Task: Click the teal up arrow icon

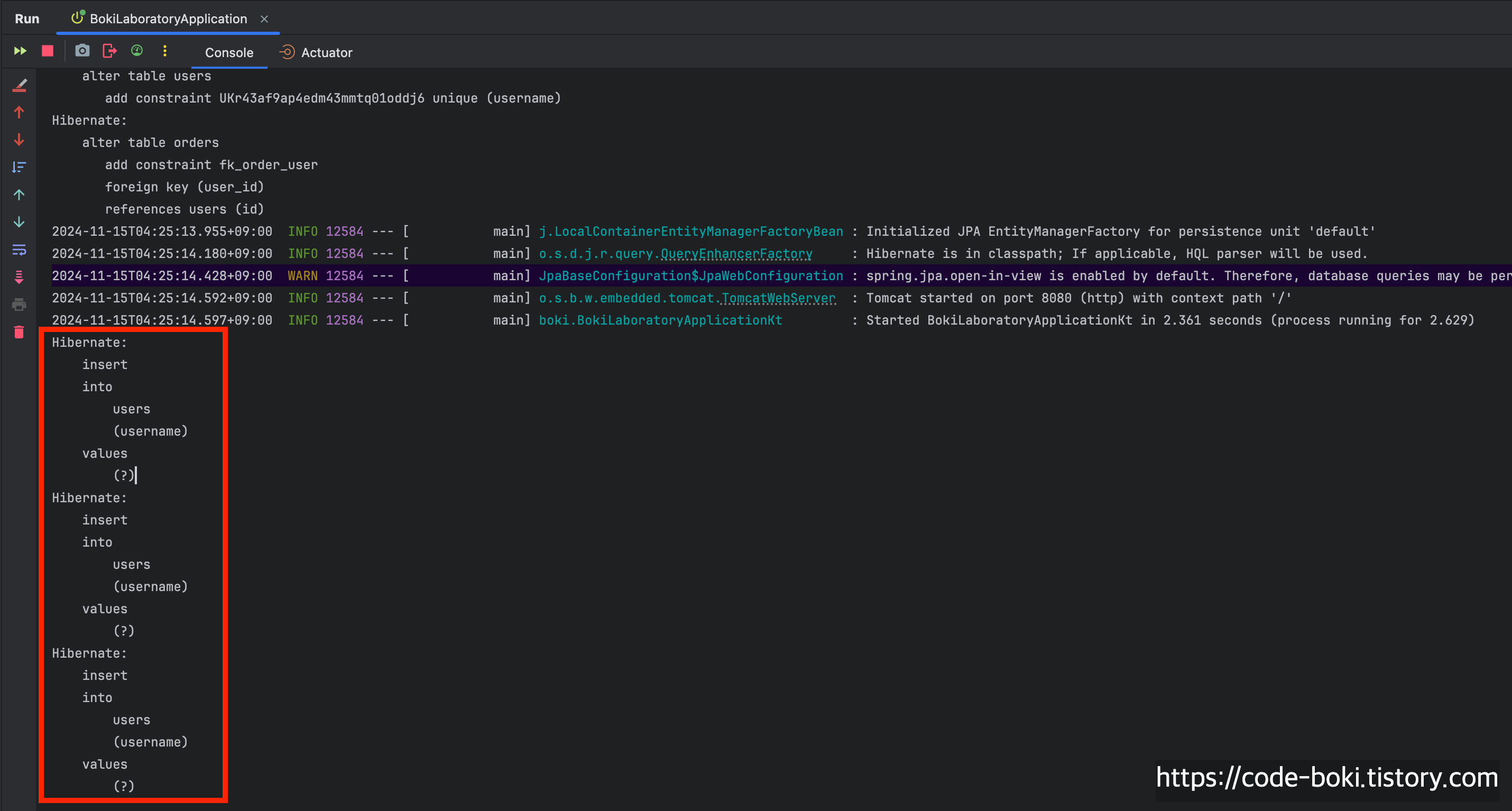Action: point(20,195)
